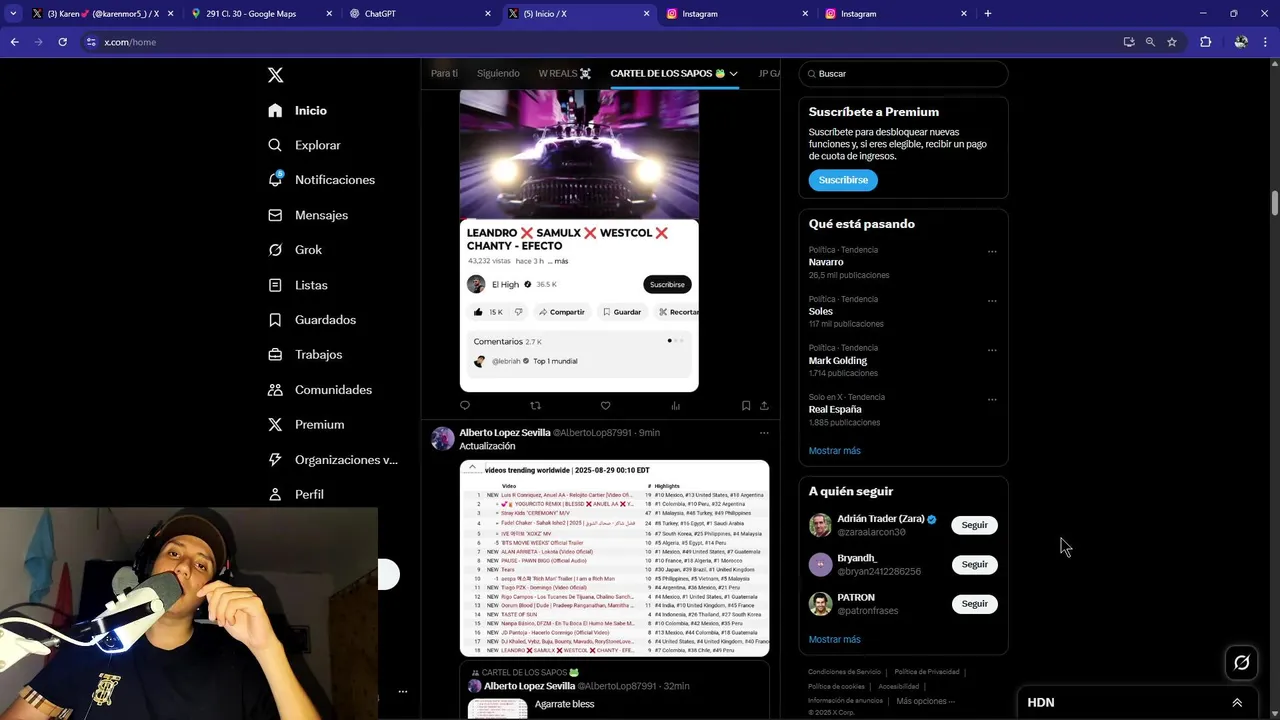This screenshot has height=720, width=1280.
Task: Open the Listas icon
Action: pos(275,285)
